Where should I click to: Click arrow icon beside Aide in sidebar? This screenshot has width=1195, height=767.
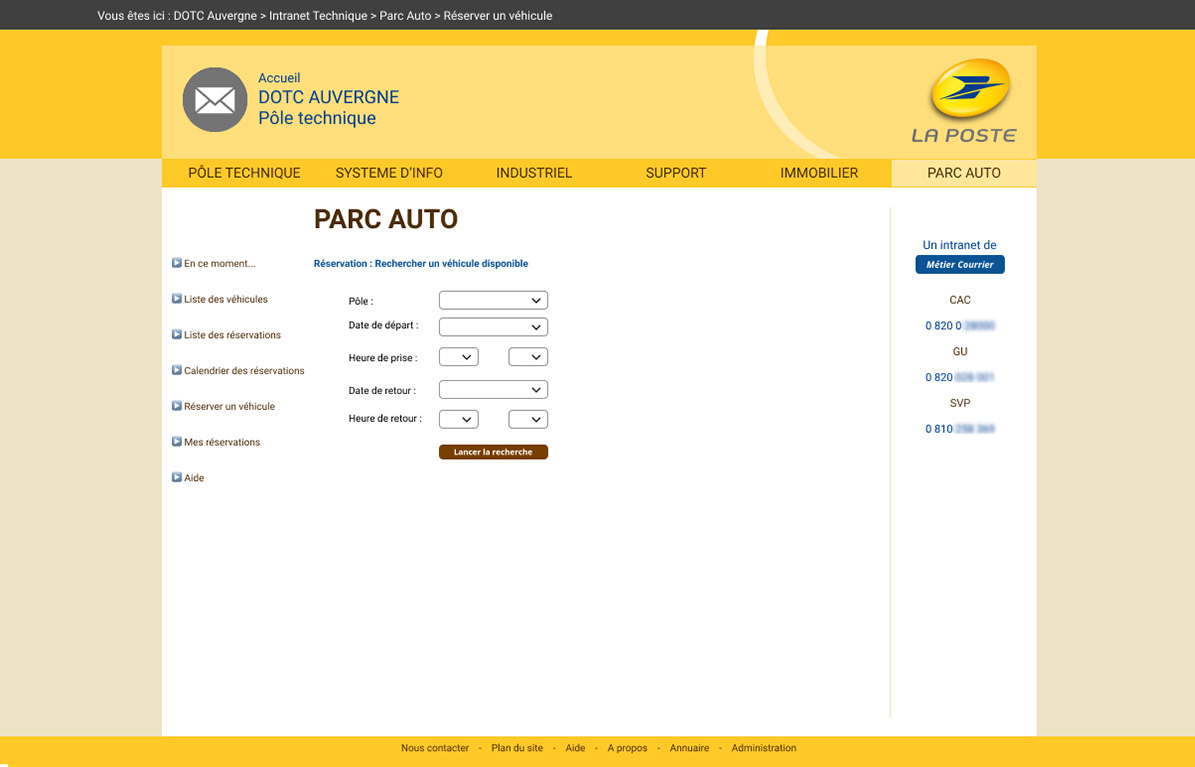(x=177, y=478)
